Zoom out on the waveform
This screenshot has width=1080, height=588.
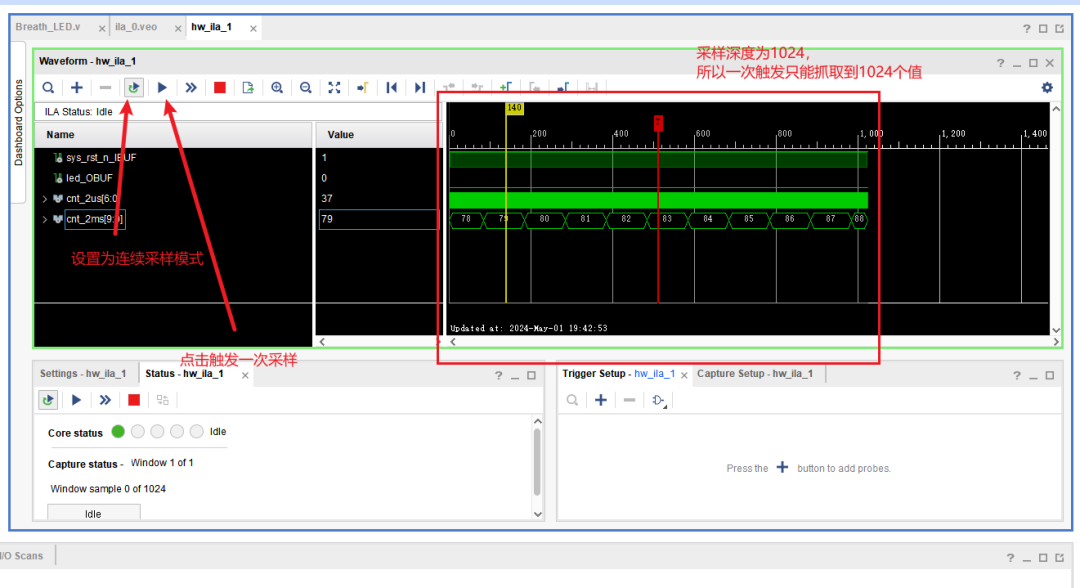click(306, 87)
